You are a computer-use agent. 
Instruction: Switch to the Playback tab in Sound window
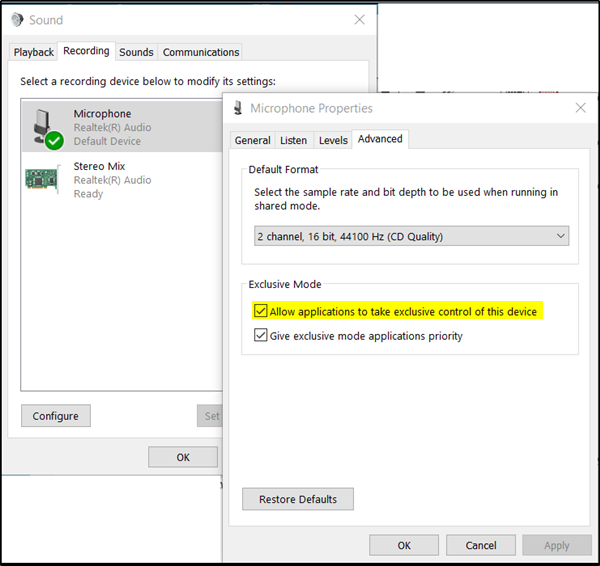pyautogui.click(x=34, y=52)
